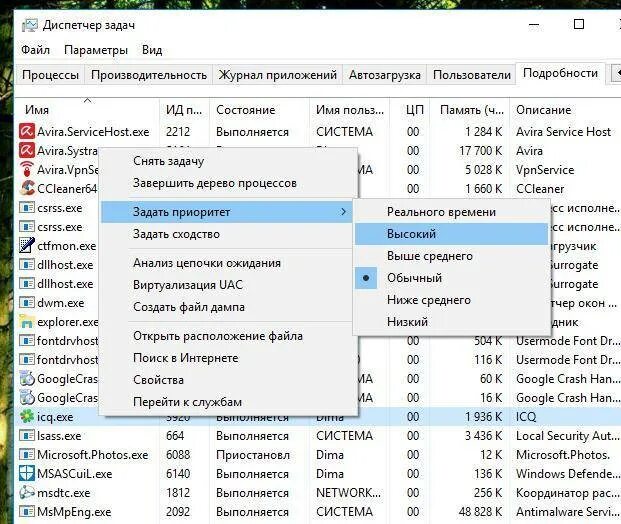Image resolution: width=621 pixels, height=524 pixels.
Task: Click the Avira.ServiceHost.exe process icon
Action: [27, 131]
